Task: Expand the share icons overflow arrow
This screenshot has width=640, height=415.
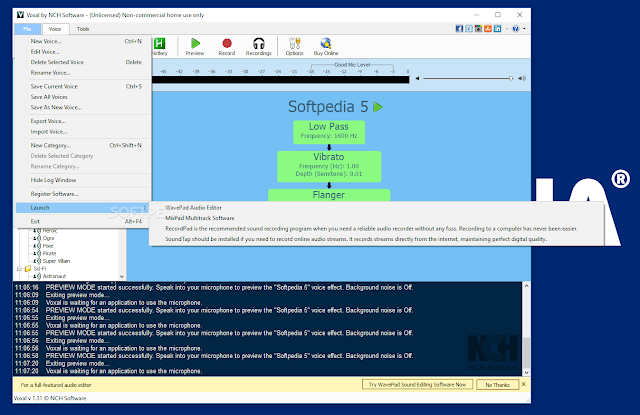Action: point(507,29)
